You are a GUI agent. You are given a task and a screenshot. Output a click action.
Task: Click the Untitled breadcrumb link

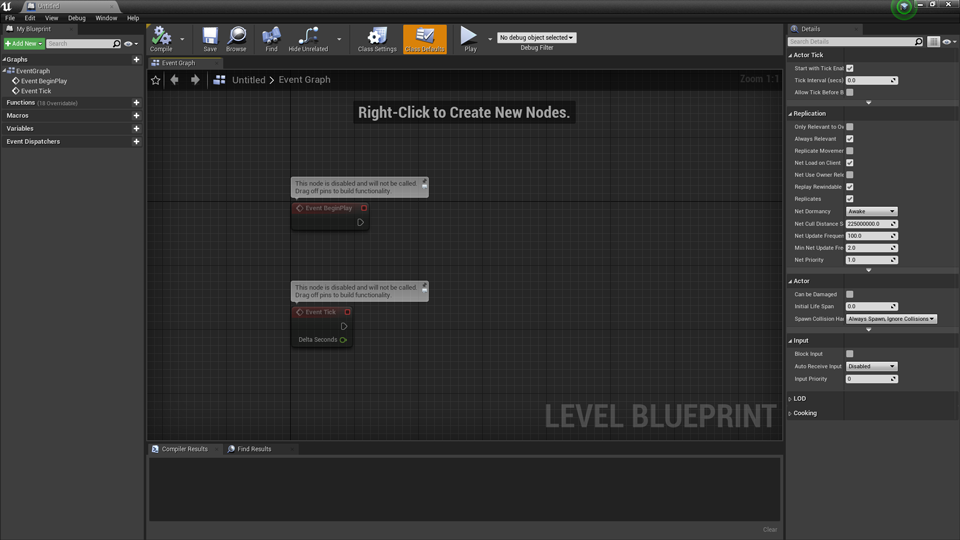[x=249, y=80]
